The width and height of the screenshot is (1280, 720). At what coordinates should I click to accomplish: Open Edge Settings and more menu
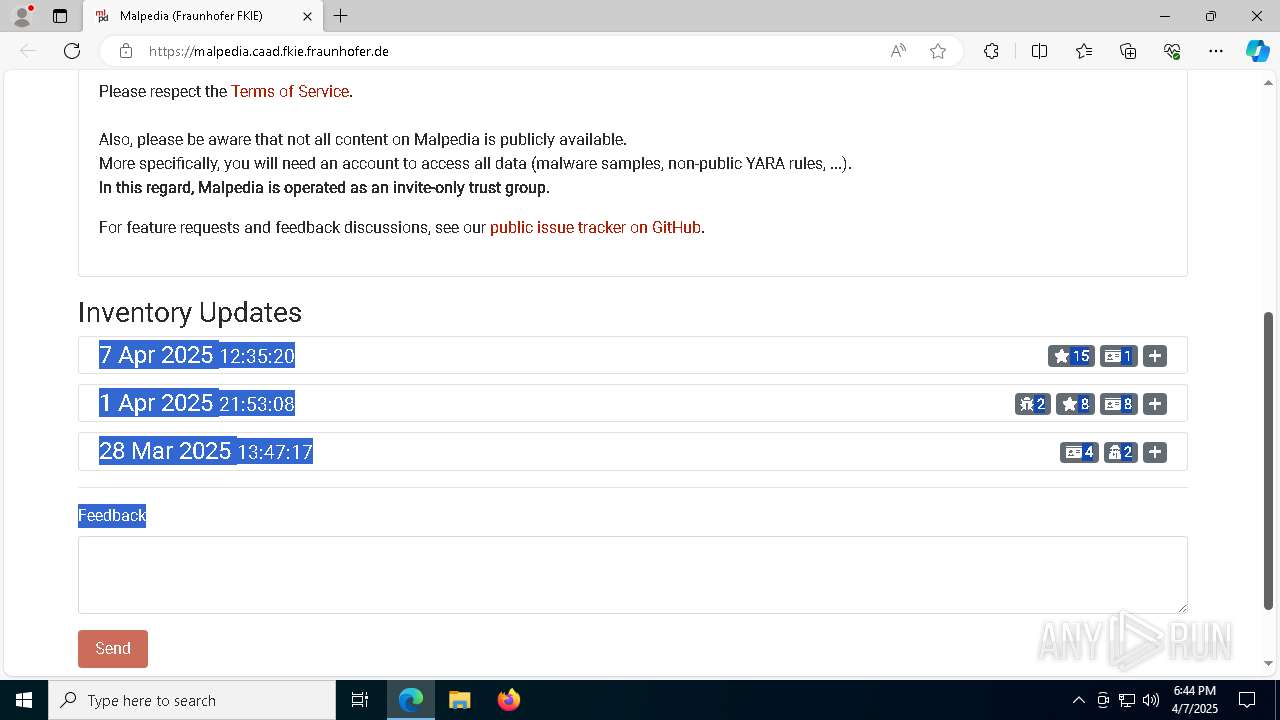(x=1216, y=51)
